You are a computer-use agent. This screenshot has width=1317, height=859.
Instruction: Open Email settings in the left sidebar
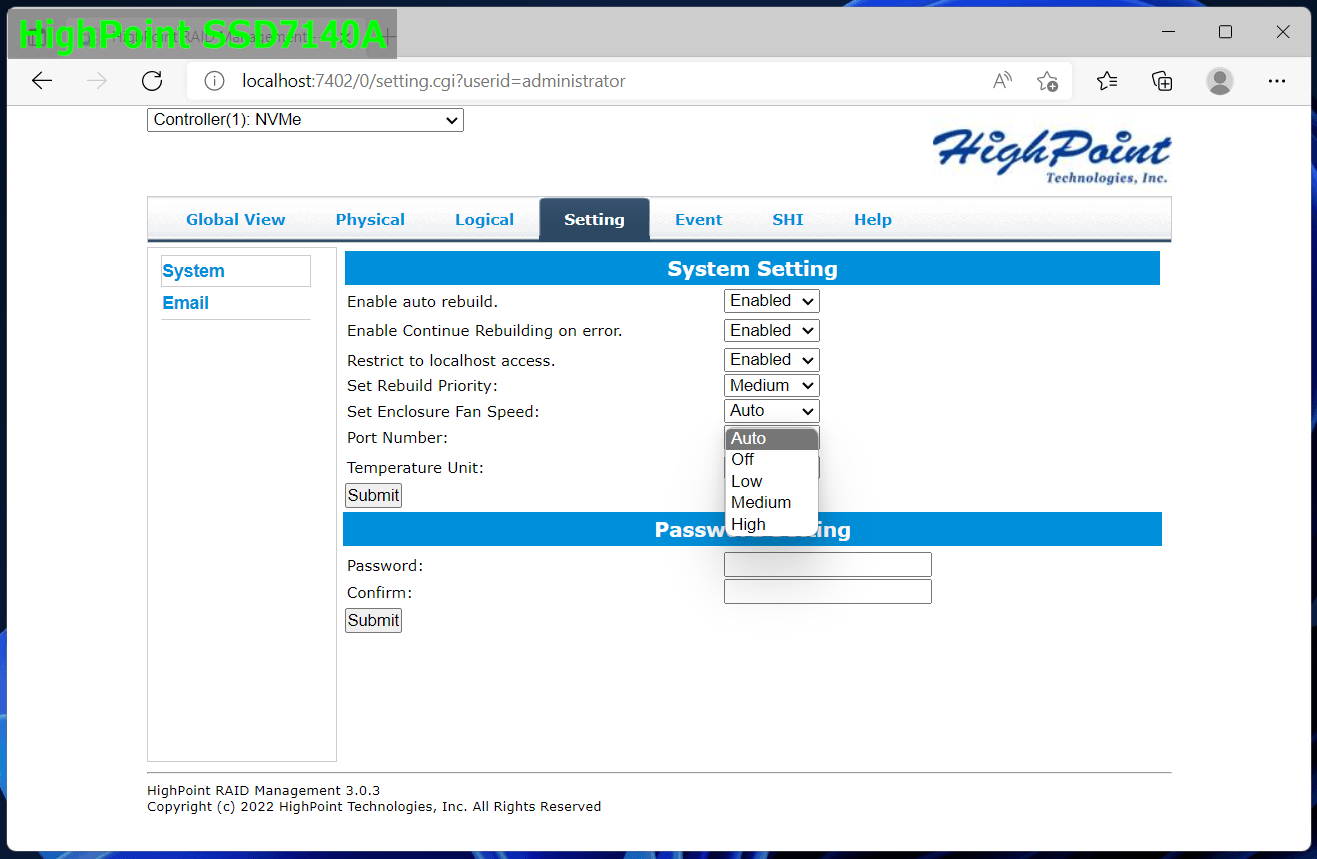(x=186, y=303)
